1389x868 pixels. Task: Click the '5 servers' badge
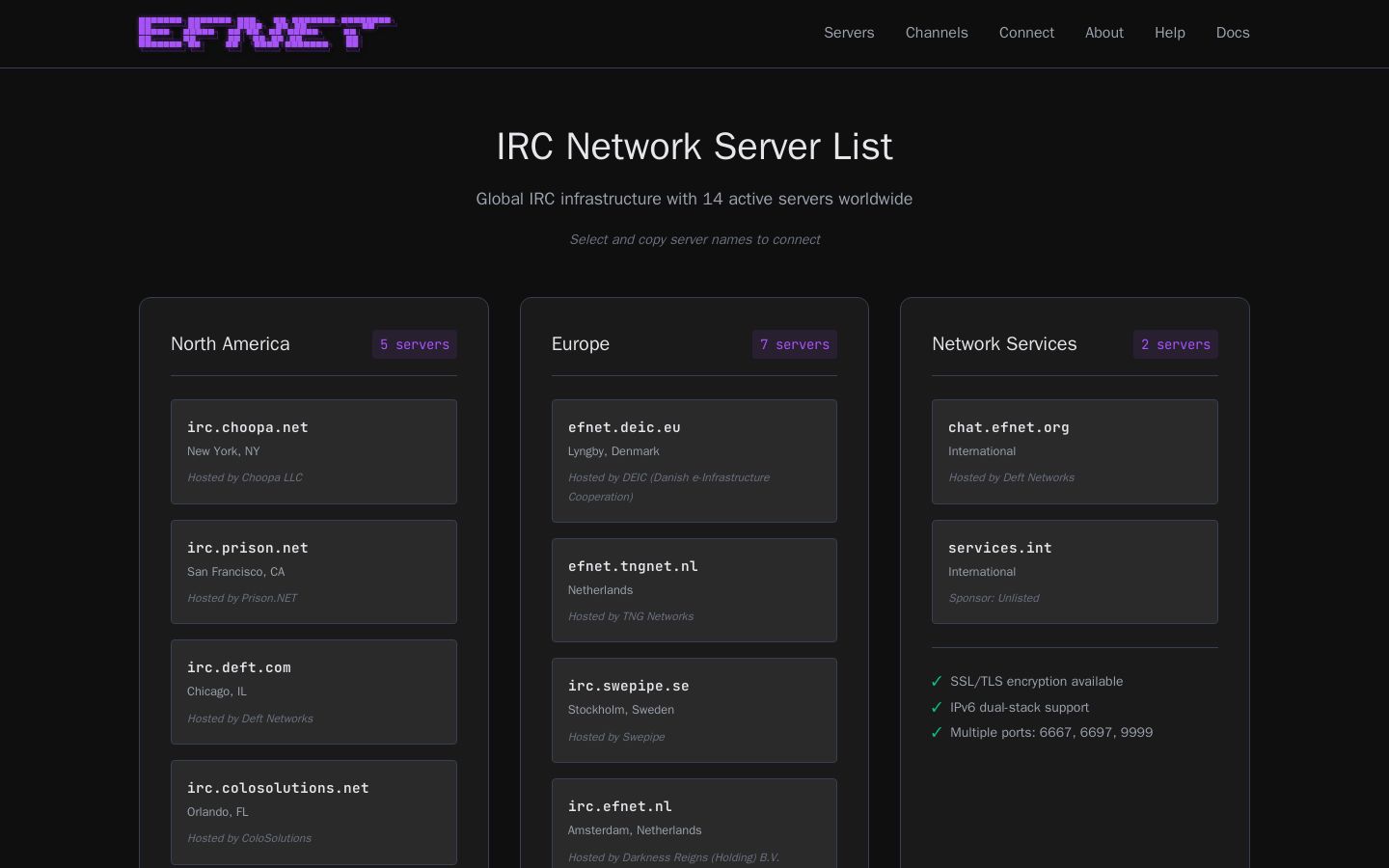pos(415,344)
